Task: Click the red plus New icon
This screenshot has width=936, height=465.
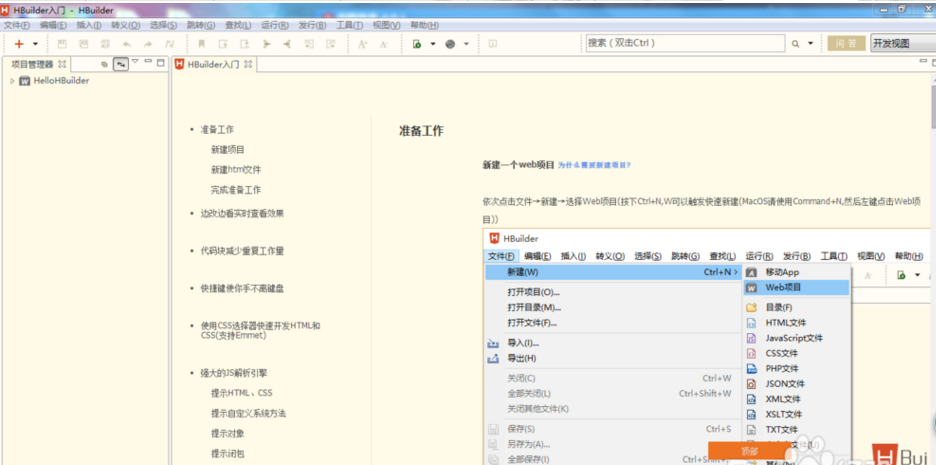Action: (19, 44)
